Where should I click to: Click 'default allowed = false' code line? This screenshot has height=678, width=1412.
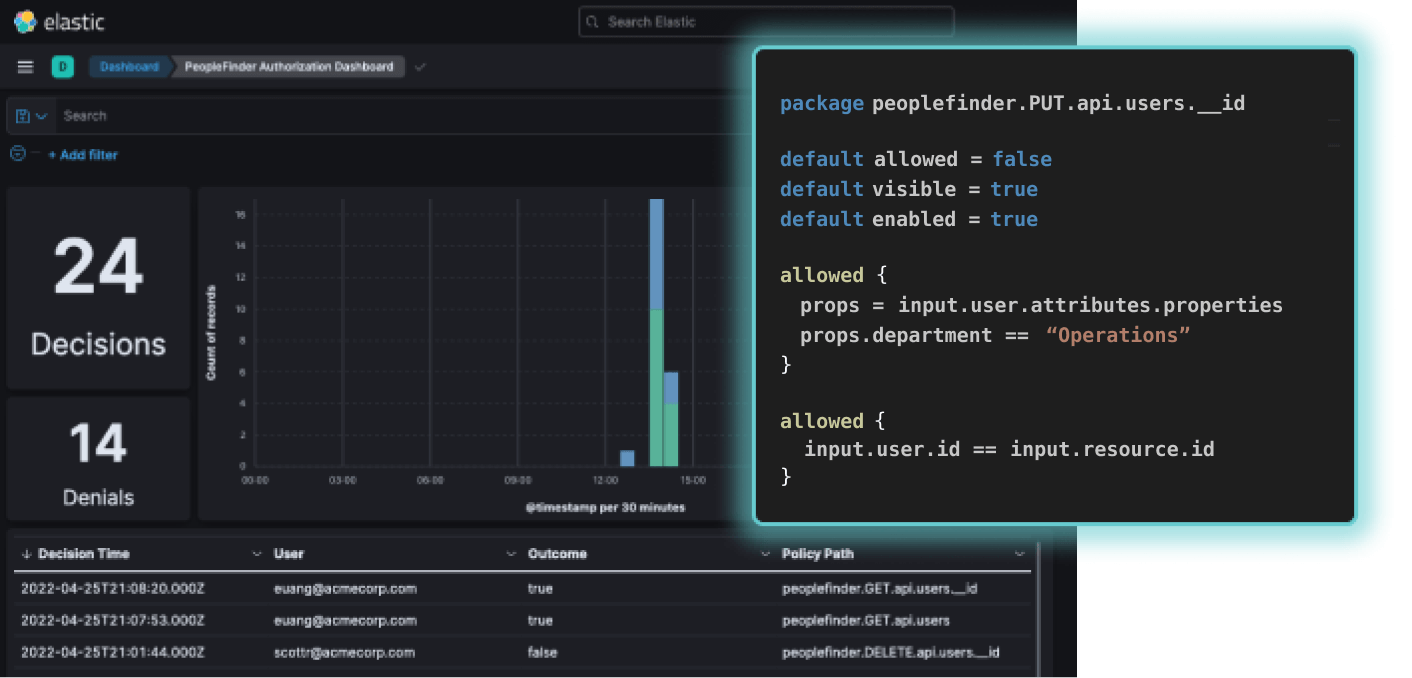click(x=916, y=160)
